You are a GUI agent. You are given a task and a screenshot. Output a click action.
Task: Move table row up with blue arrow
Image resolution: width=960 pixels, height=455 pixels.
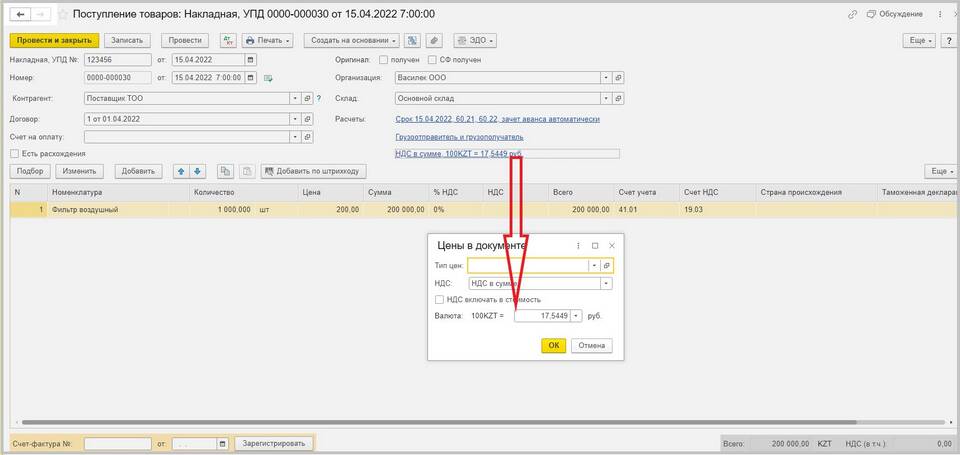pyautogui.click(x=181, y=171)
